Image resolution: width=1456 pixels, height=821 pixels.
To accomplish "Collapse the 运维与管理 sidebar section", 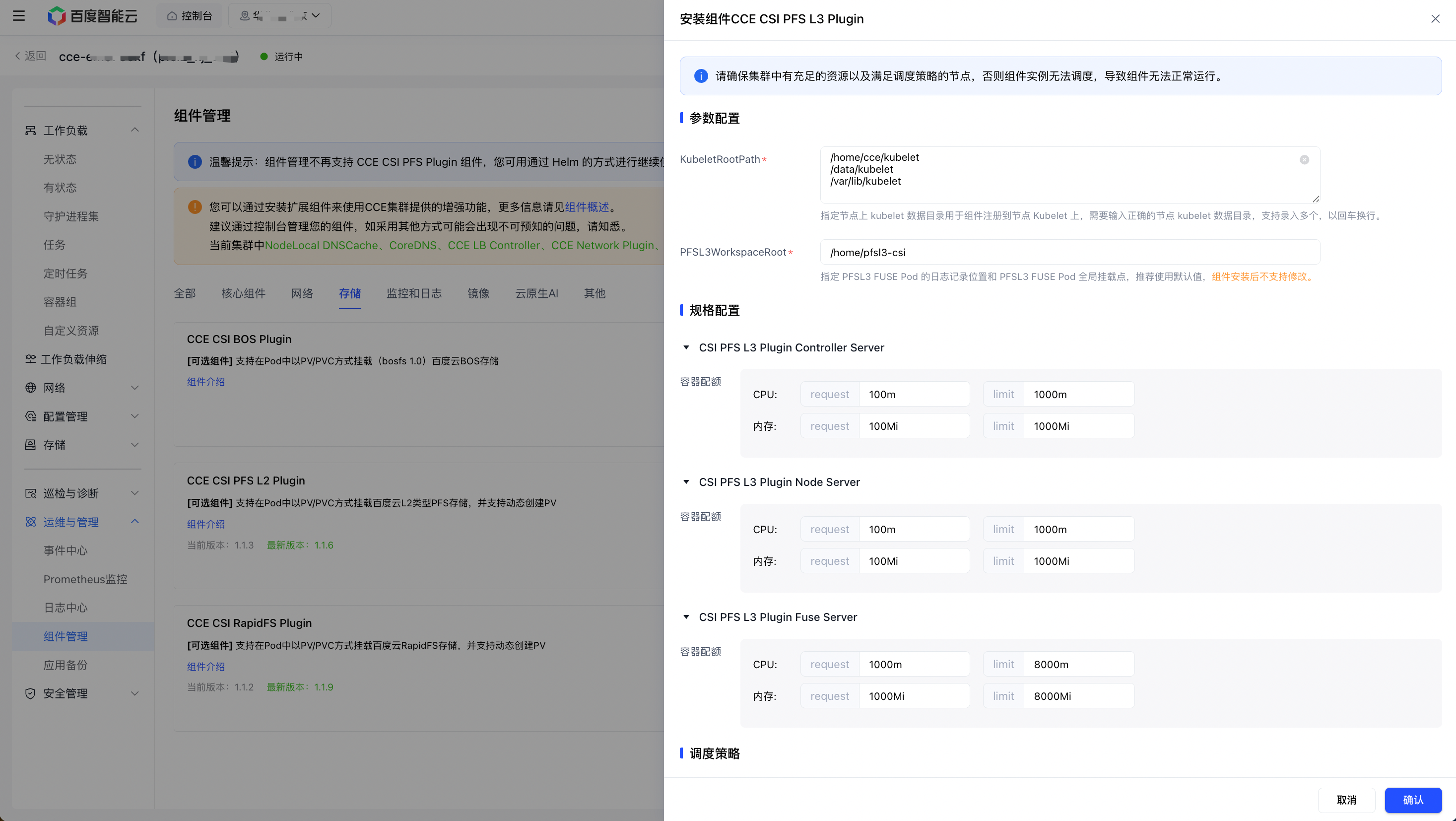I will click(x=135, y=521).
